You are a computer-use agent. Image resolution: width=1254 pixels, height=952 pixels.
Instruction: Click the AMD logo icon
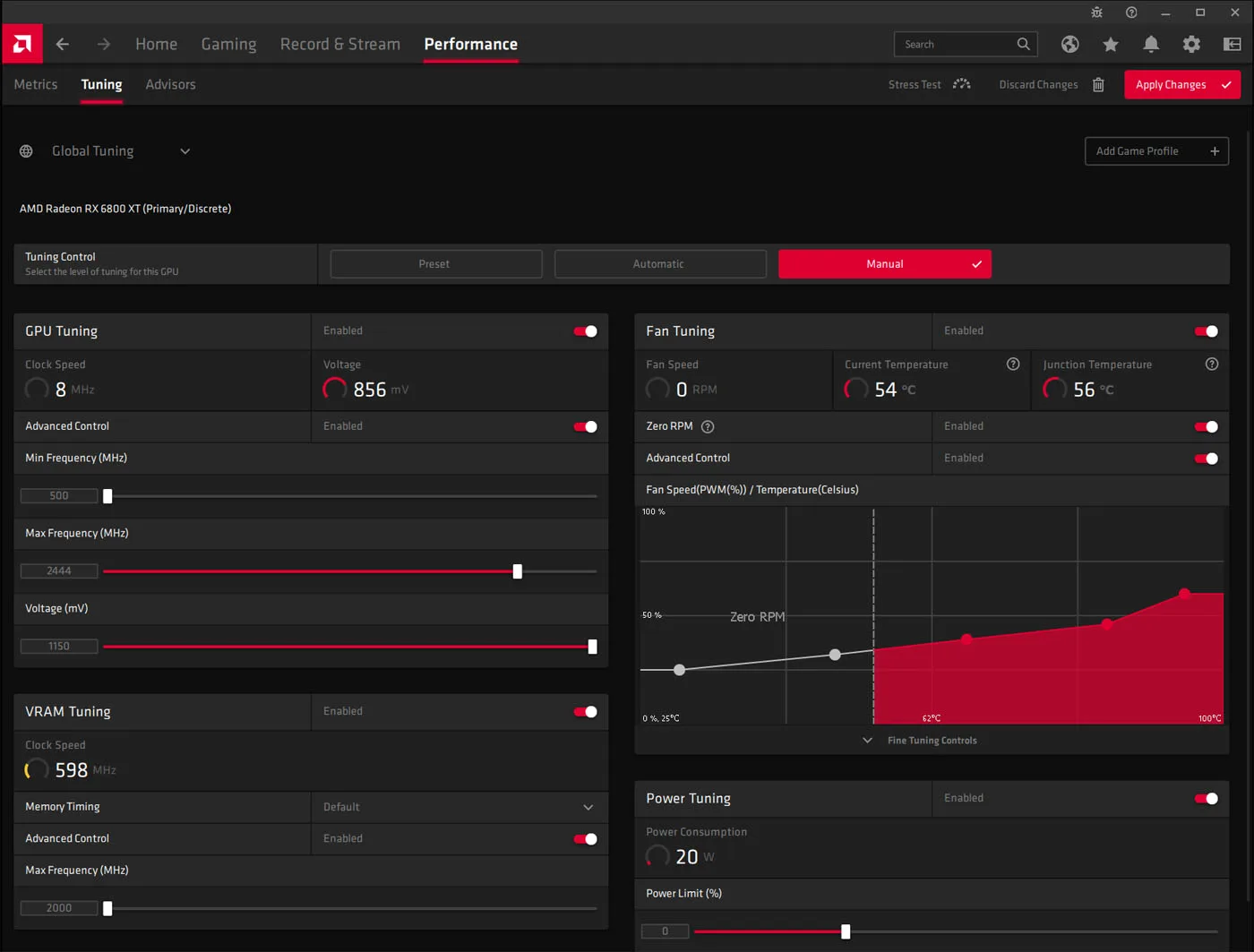[22, 44]
